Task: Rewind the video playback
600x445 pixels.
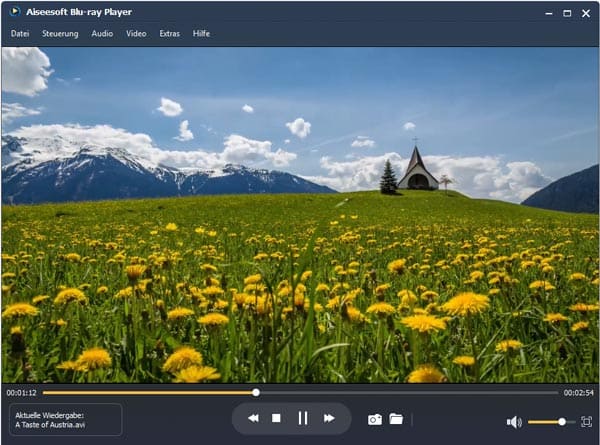Action: tap(254, 418)
